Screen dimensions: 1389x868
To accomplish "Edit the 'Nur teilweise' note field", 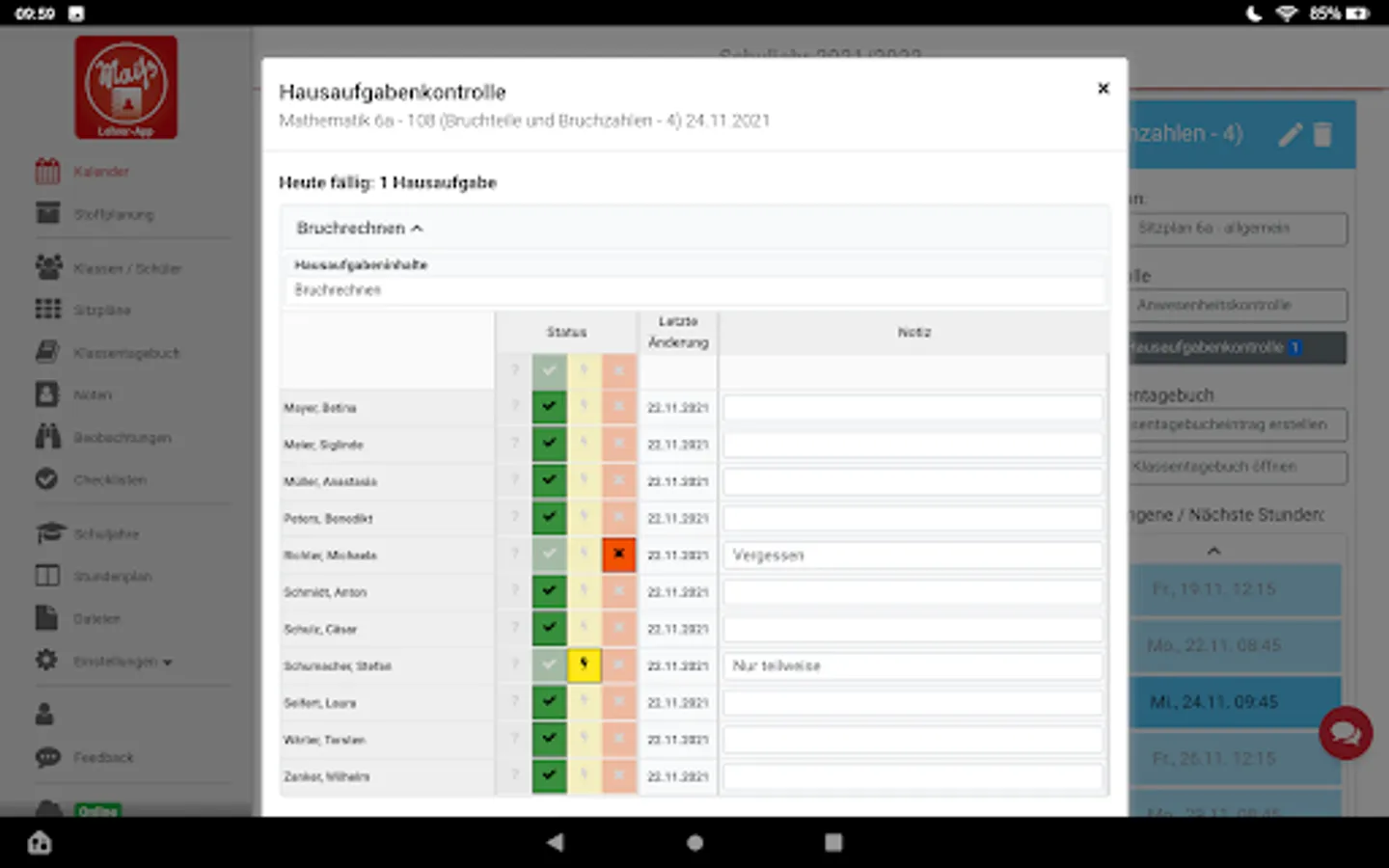I will pos(912,665).
